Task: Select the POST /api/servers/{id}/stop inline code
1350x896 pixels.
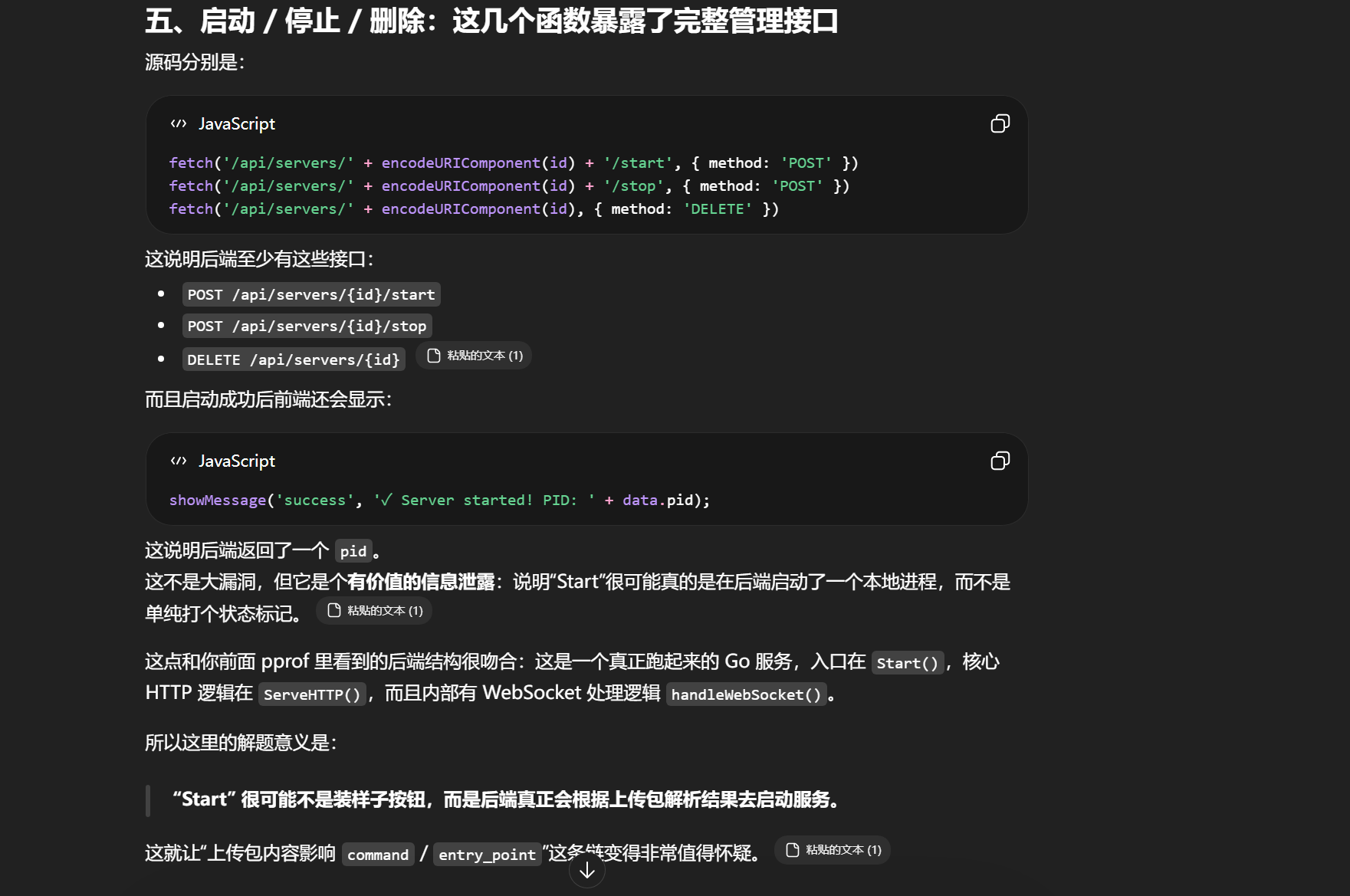Action: tap(307, 327)
